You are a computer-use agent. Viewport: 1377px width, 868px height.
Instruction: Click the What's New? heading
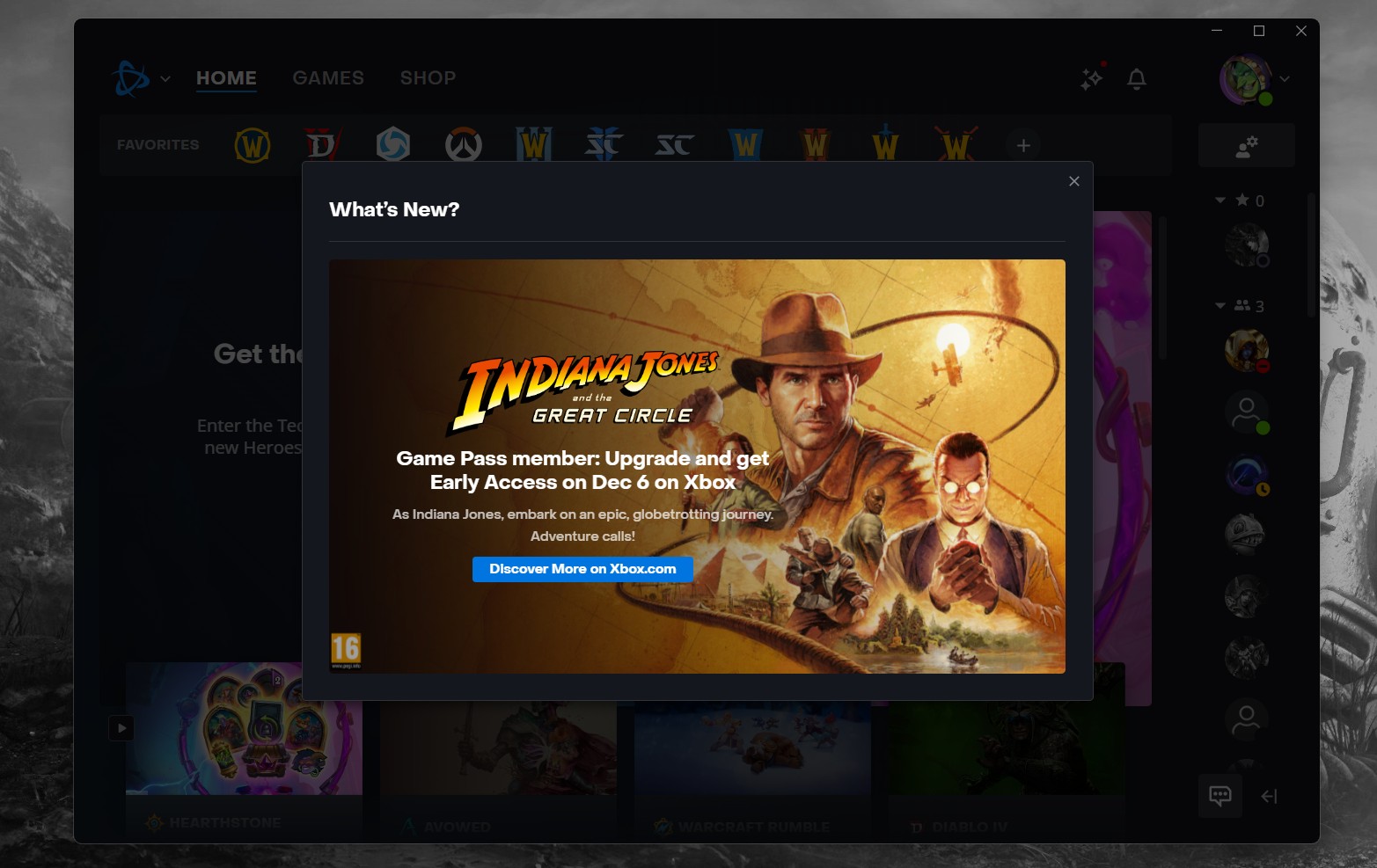394,209
